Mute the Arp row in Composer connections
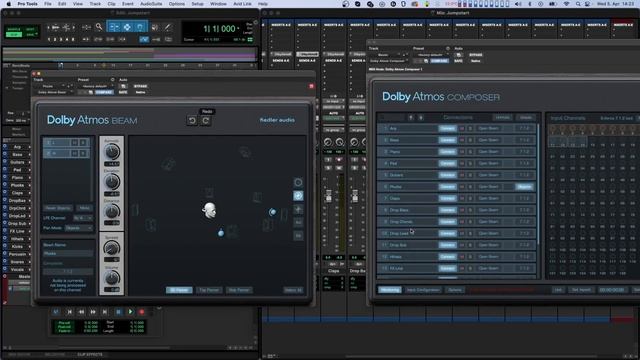Image resolution: width=640 pixels, height=360 pixels. (x=462, y=128)
